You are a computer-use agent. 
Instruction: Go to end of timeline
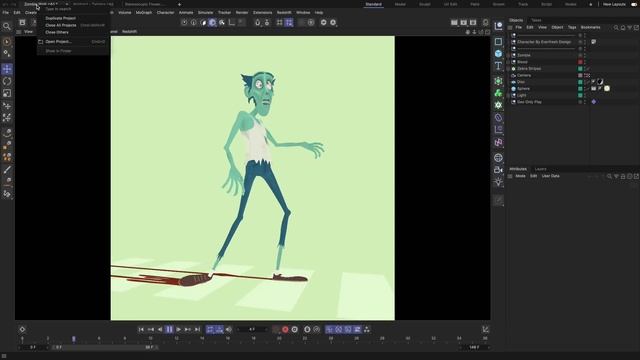pyautogui.click(x=198, y=329)
